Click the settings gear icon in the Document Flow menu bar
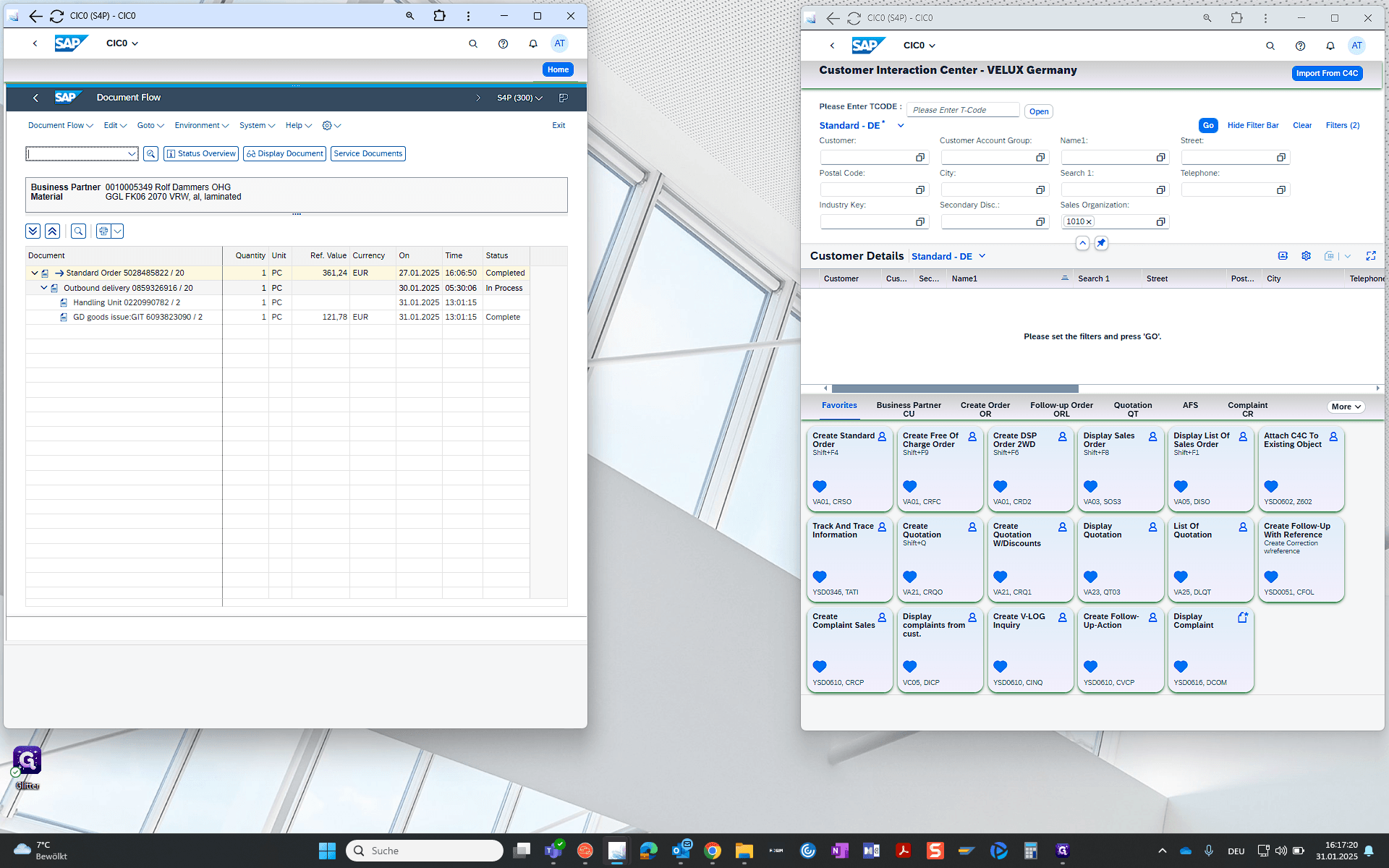The height and width of the screenshot is (868, 1389). click(x=327, y=126)
